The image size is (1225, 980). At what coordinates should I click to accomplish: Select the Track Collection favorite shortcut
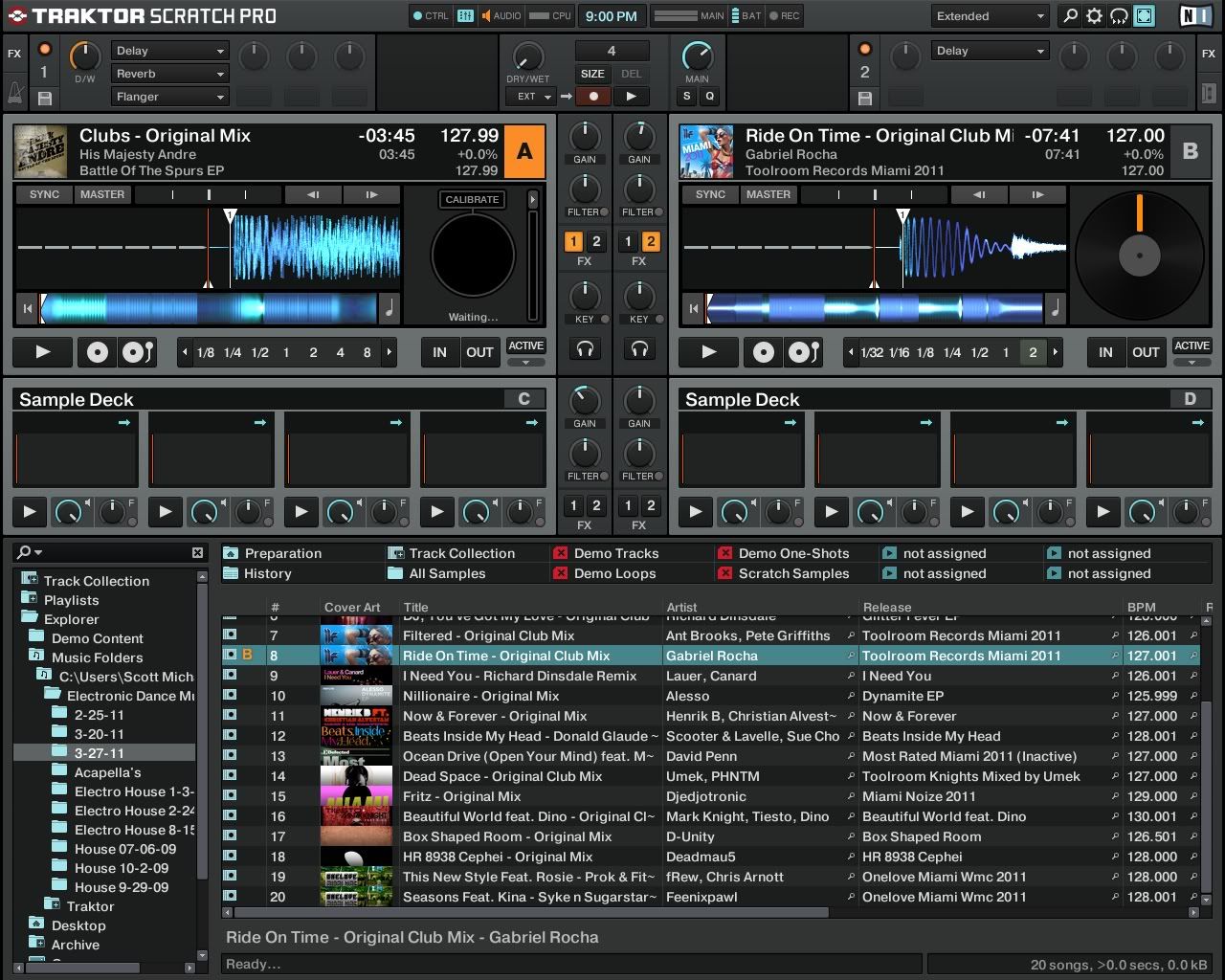click(461, 553)
